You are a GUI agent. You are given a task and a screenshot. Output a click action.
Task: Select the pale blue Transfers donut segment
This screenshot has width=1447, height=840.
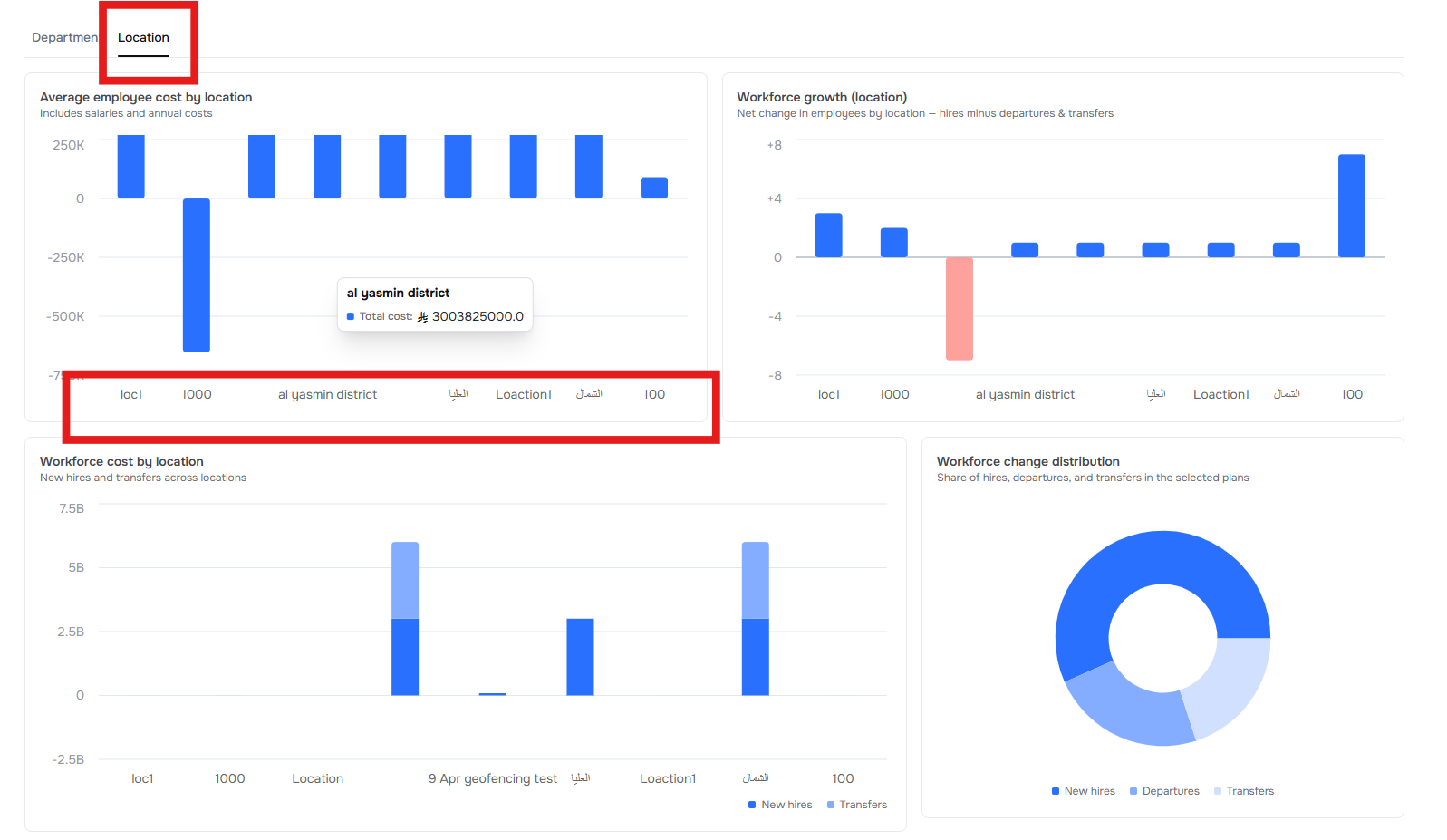click(x=1228, y=687)
